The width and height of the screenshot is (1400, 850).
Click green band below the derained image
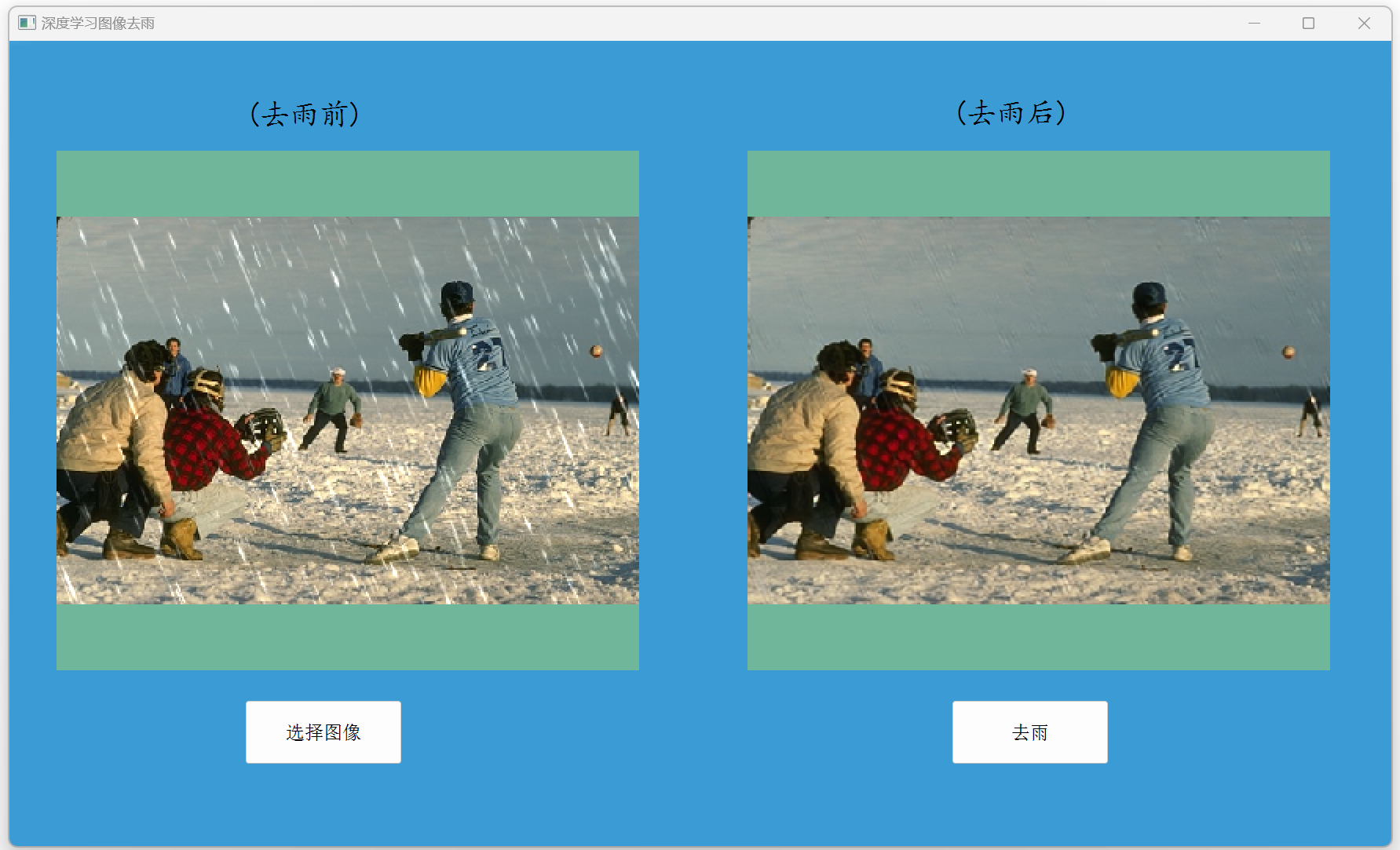pyautogui.click(x=1039, y=637)
